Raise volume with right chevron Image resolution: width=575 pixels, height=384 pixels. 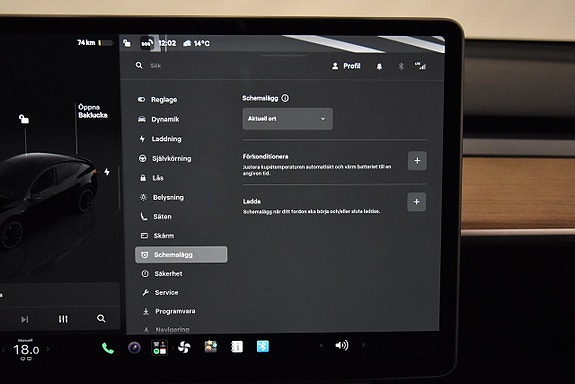pos(363,345)
